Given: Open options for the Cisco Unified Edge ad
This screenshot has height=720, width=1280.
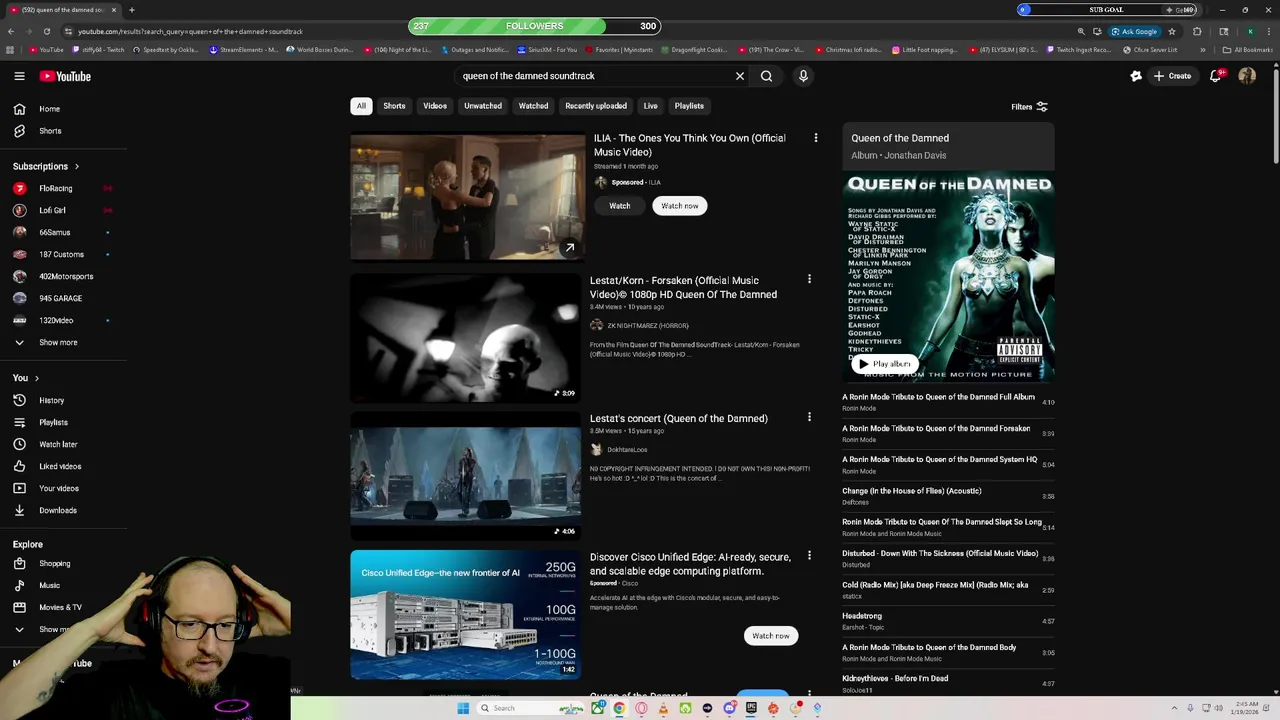Looking at the screenshot, I should coord(809,555).
